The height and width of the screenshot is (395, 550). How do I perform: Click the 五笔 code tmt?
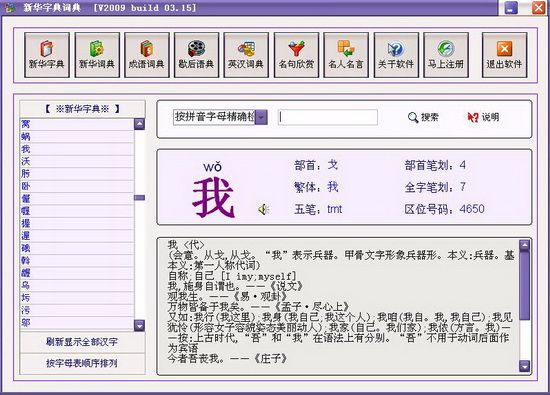pos(335,209)
